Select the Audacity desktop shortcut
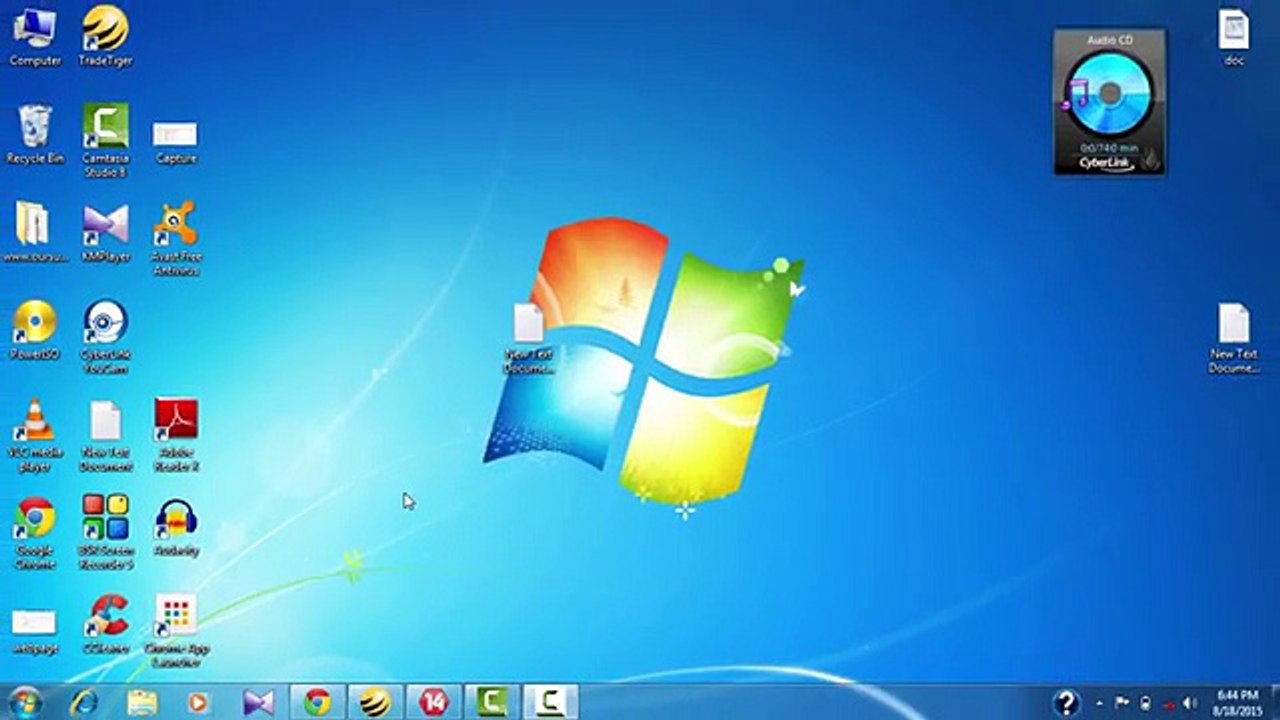Image resolution: width=1280 pixels, height=720 pixels. coord(176,527)
